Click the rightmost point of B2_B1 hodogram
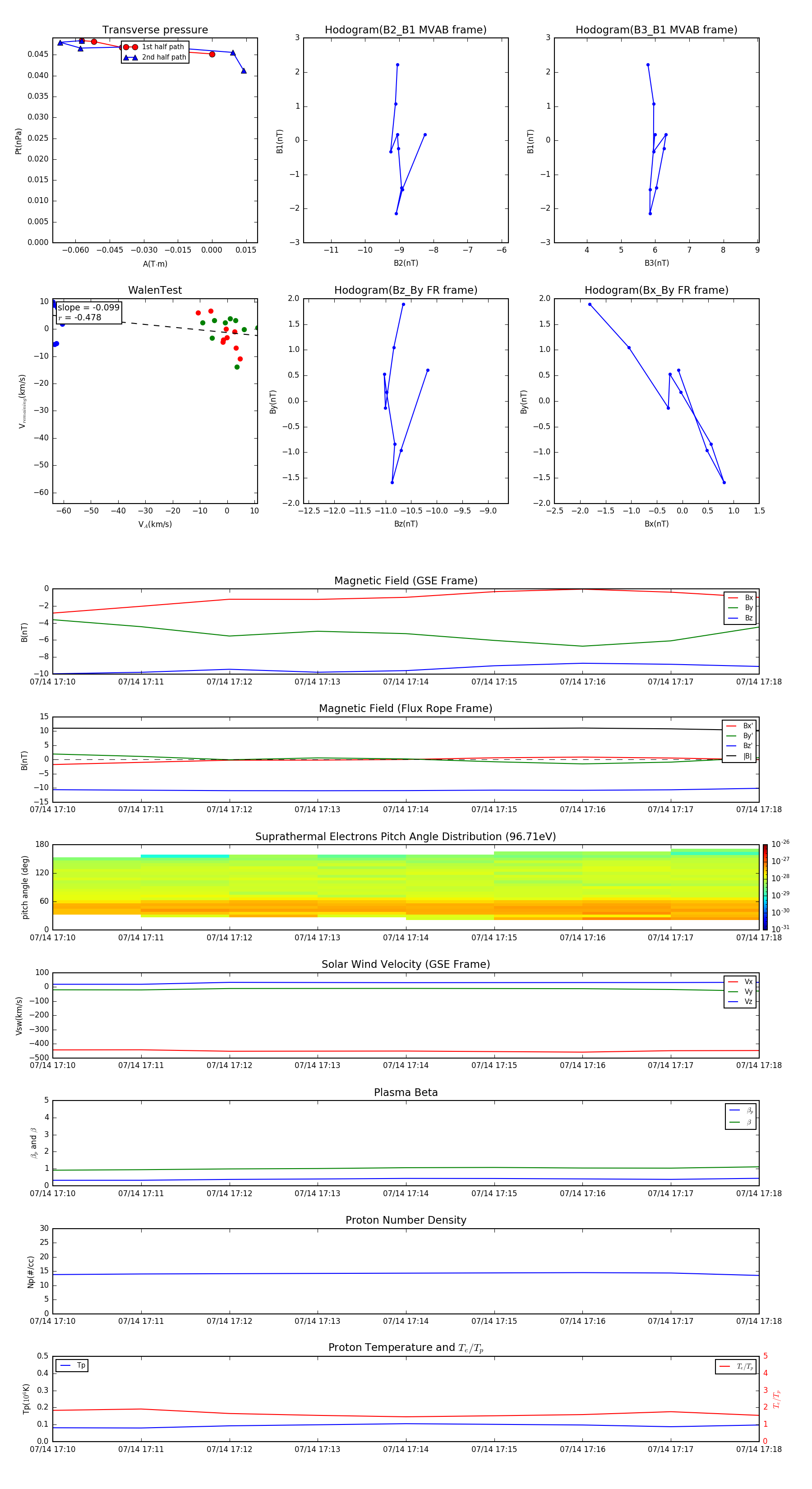812x1489 pixels. pos(425,134)
